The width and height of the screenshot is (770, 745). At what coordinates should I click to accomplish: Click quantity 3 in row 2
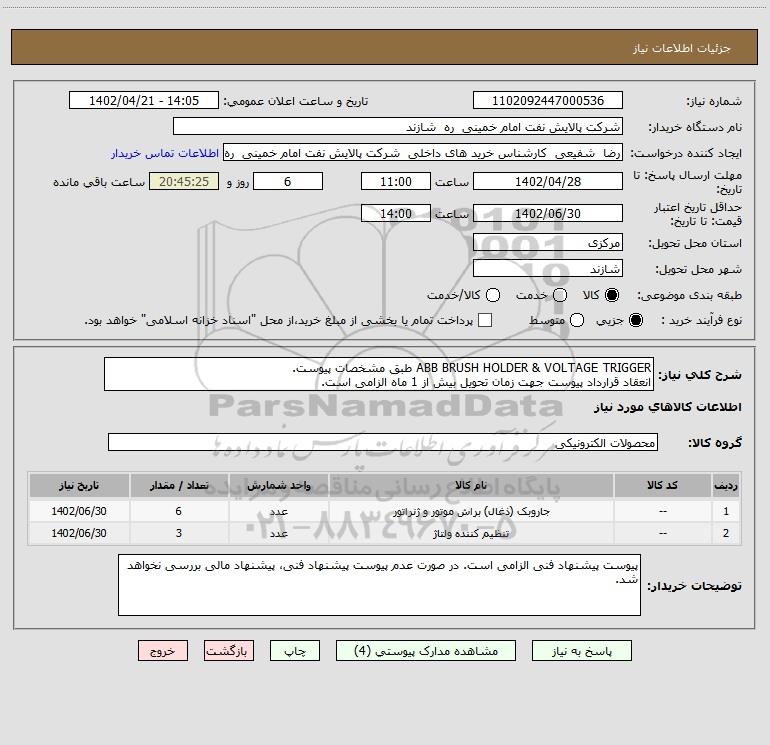pyautogui.click(x=179, y=533)
